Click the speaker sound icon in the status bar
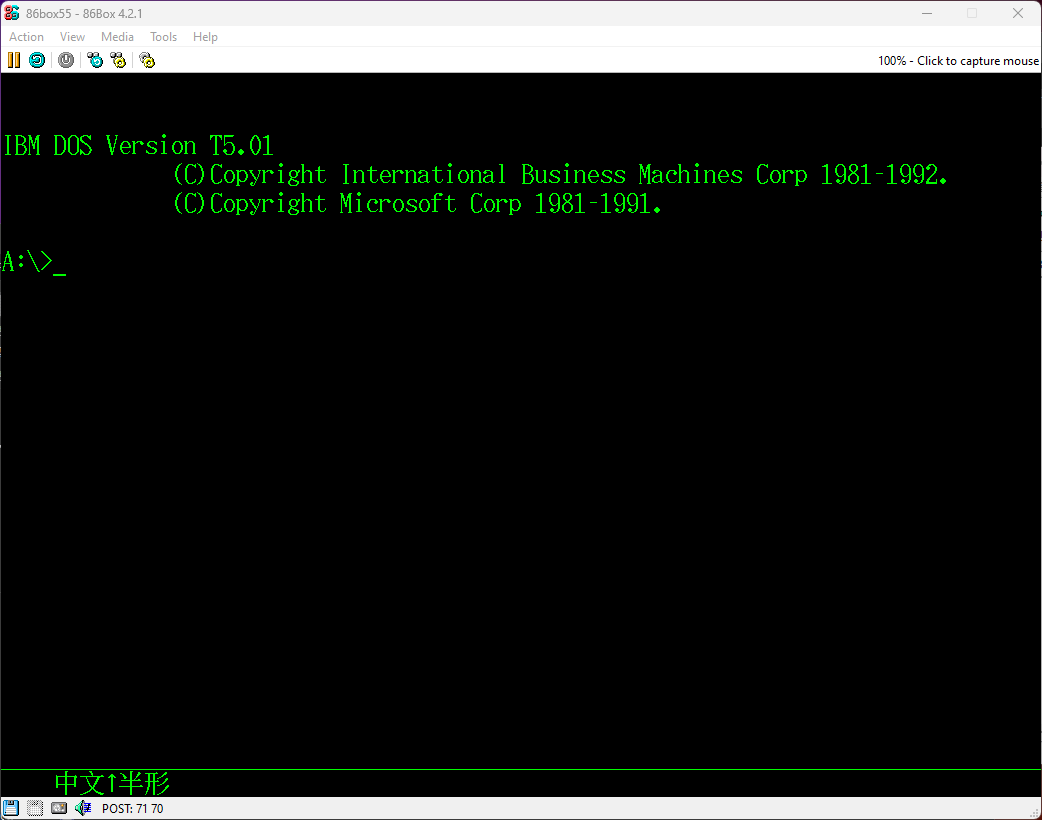This screenshot has width=1042, height=820. click(83, 808)
